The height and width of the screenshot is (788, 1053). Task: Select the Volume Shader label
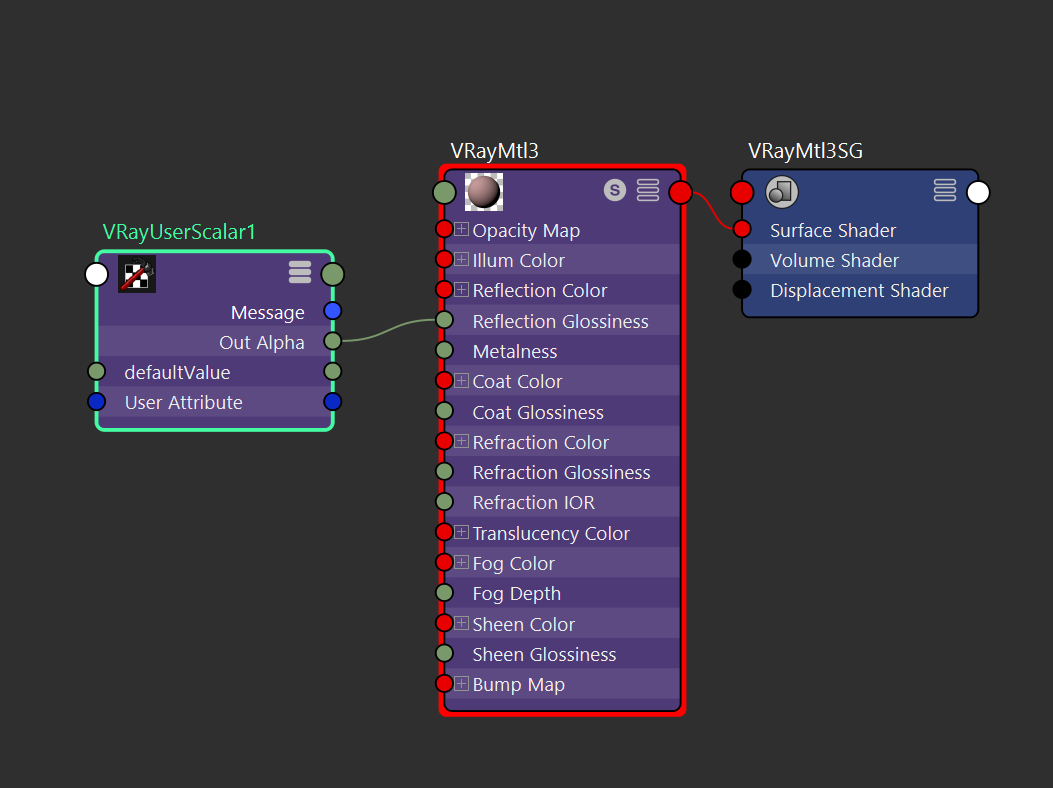coord(835,261)
